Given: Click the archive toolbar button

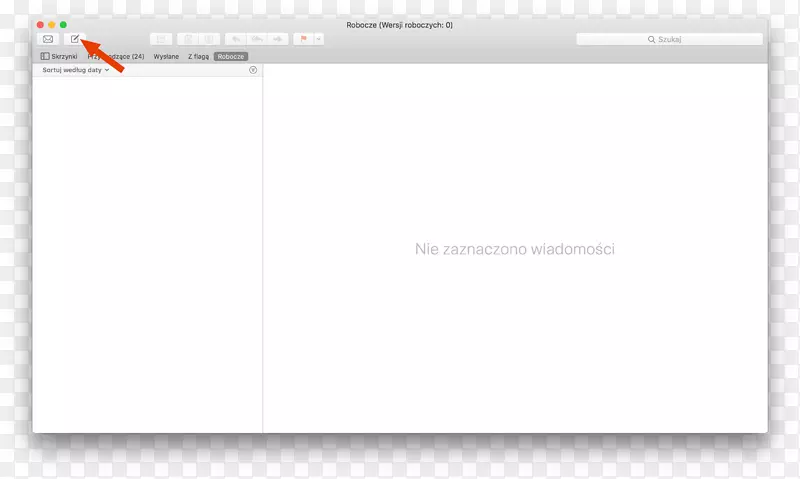Looking at the screenshot, I should tap(161, 39).
